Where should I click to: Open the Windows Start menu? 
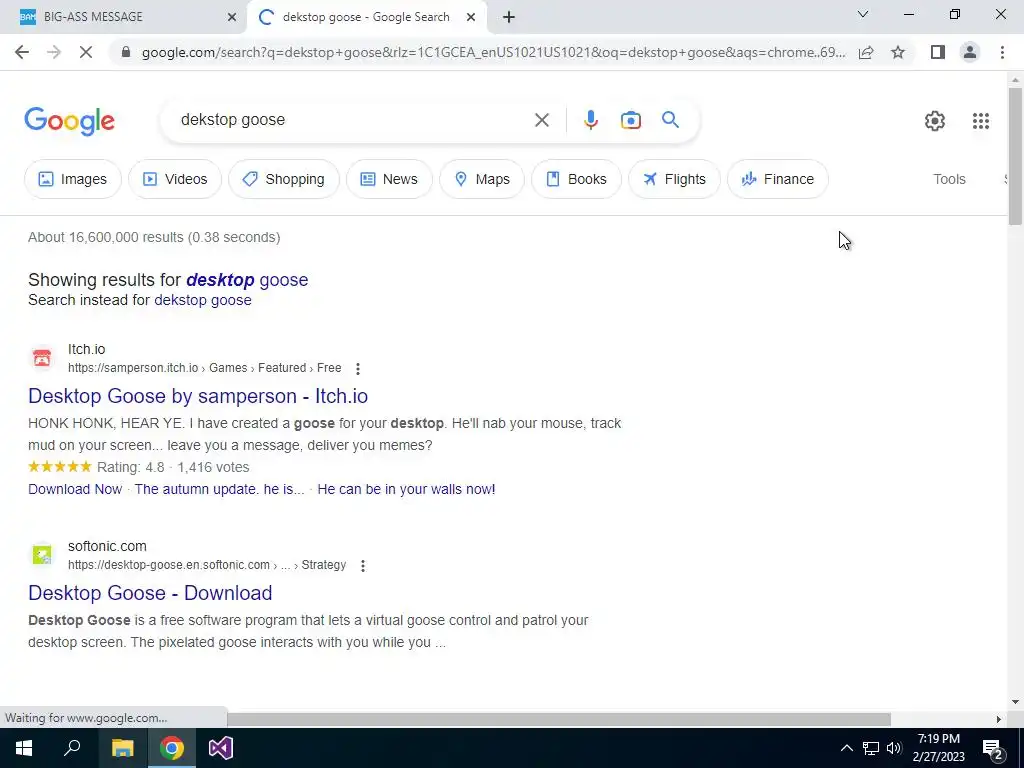pyautogui.click(x=24, y=748)
